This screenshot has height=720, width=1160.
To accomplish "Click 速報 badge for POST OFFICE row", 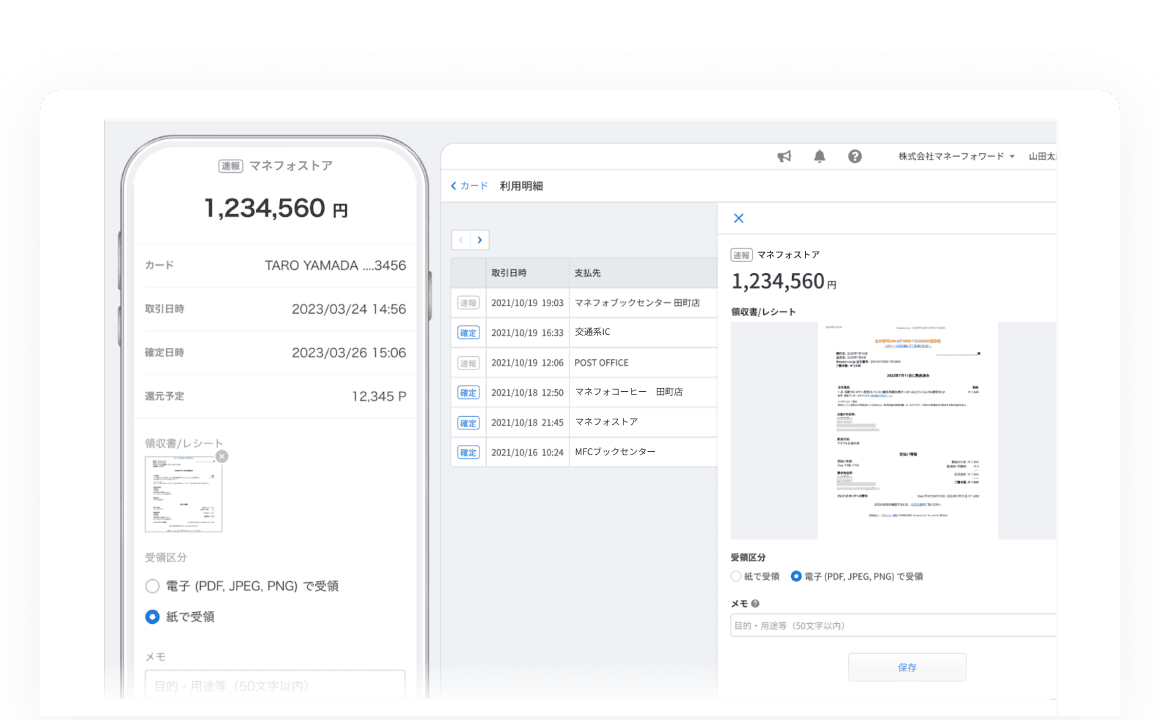I will point(468,363).
